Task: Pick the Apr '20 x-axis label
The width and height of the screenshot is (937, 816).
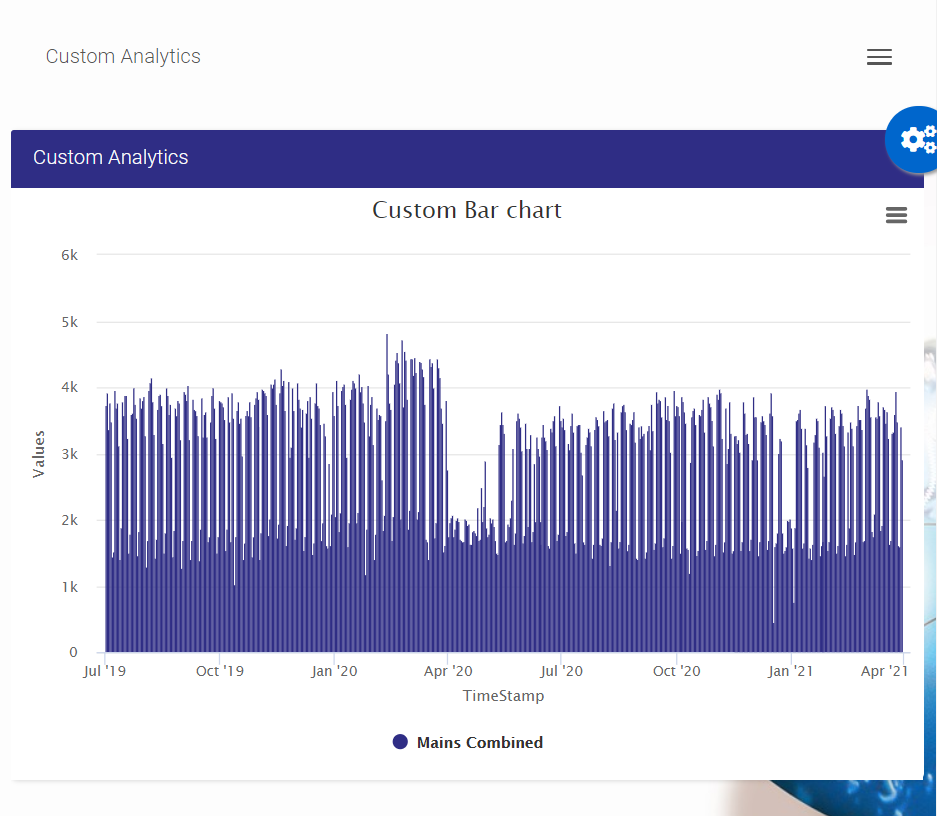Action: [449, 671]
